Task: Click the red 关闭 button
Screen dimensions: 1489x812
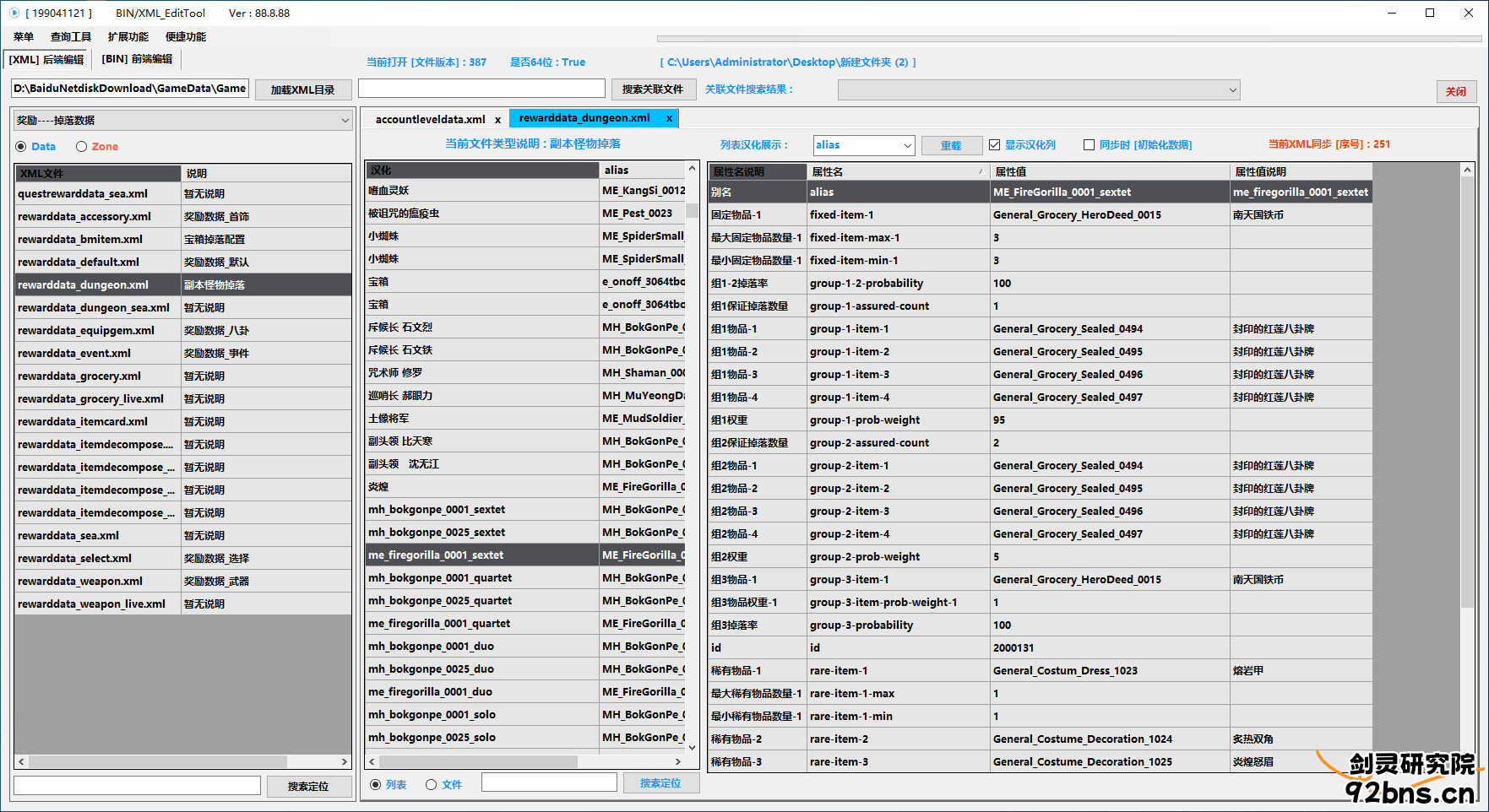Action: coord(1456,91)
